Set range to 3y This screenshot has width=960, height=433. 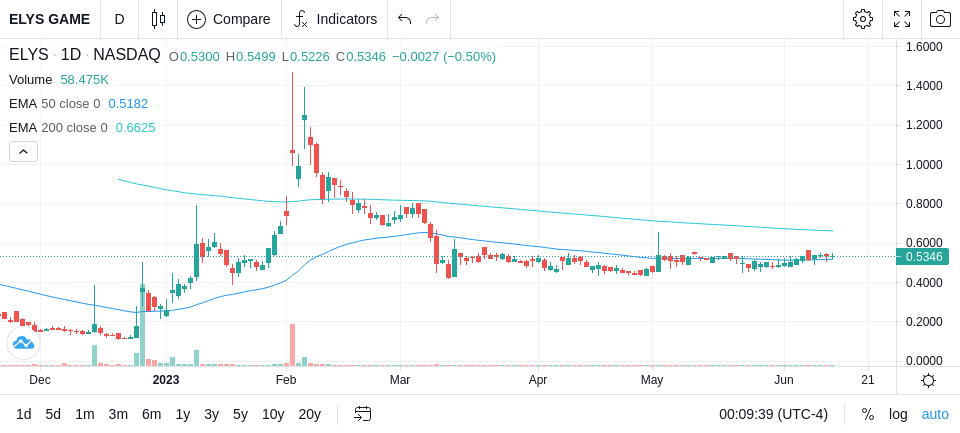coord(211,414)
